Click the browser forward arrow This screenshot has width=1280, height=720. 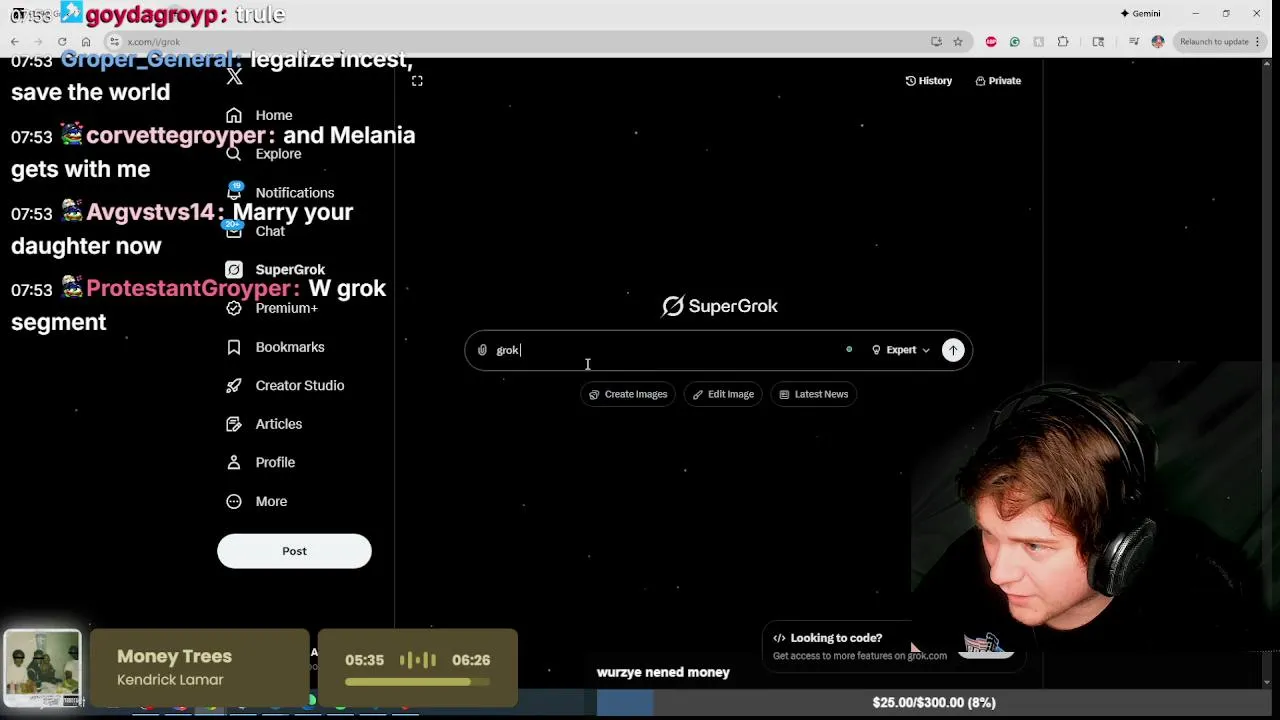pyautogui.click(x=38, y=42)
